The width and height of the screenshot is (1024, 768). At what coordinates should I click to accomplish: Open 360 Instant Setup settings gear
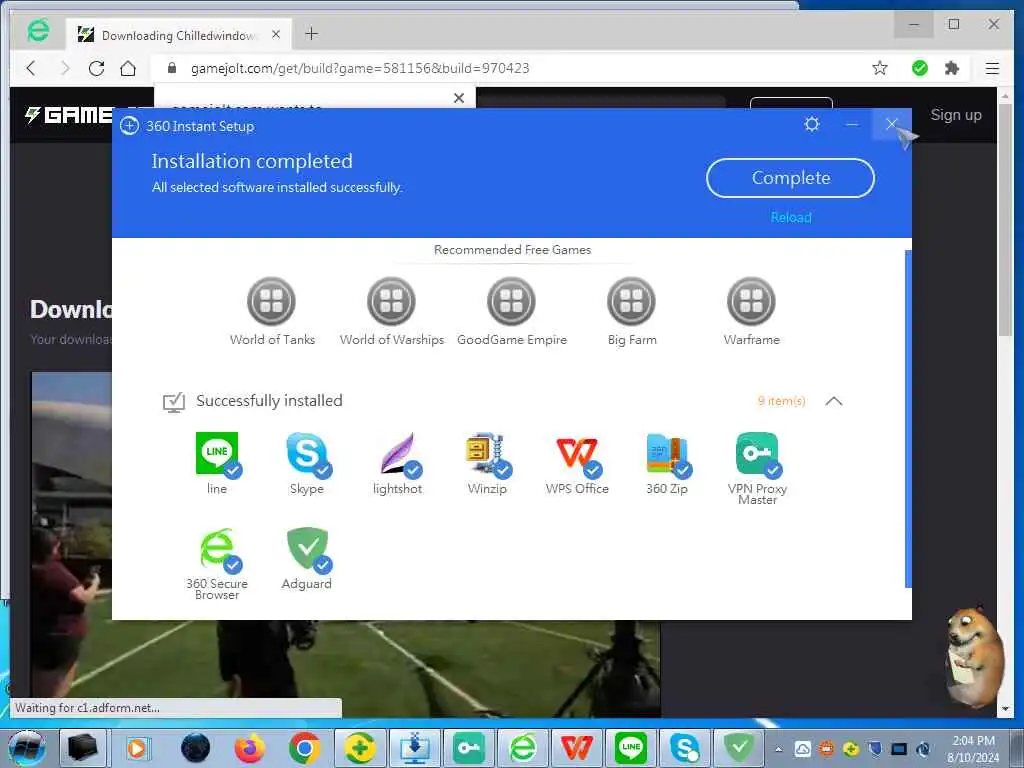coord(812,124)
